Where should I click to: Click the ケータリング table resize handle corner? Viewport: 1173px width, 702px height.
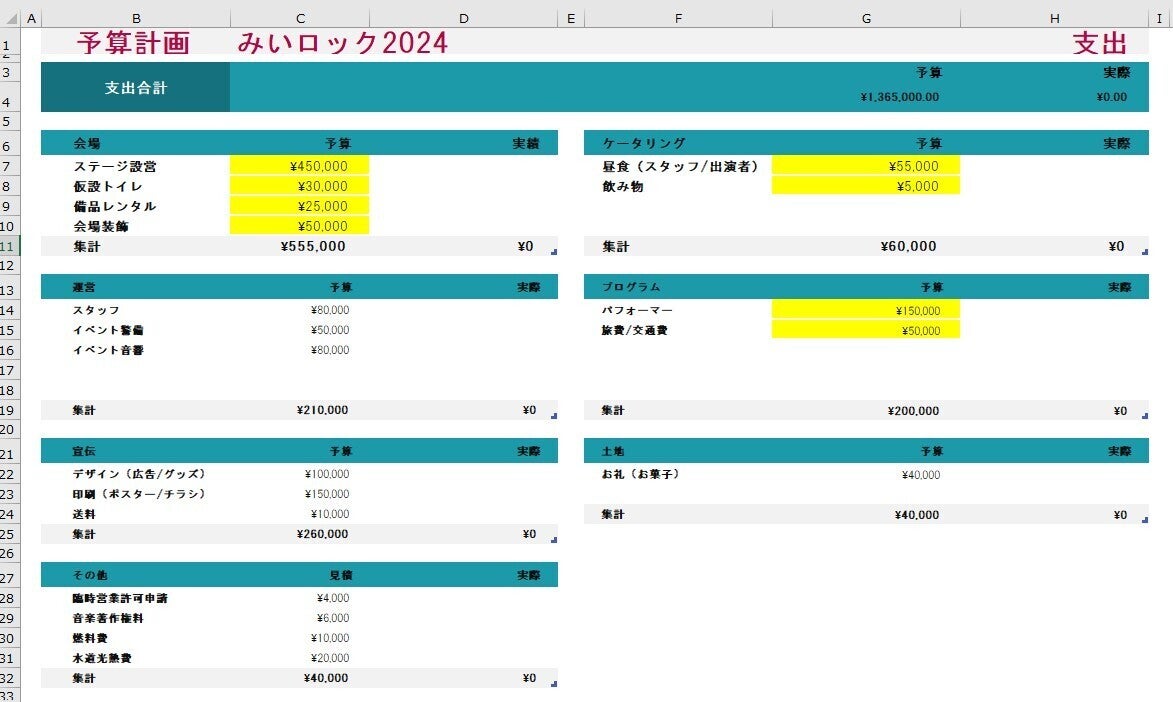[1144, 252]
